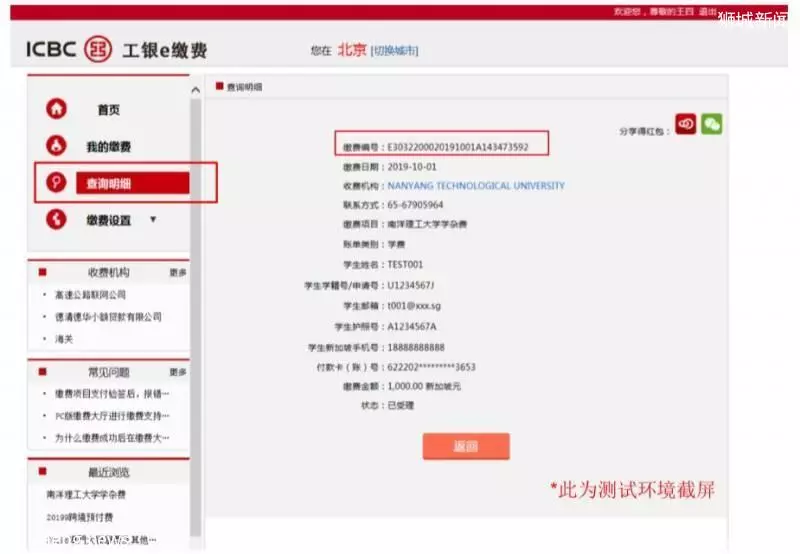Share via the red Weibo icon

(x=686, y=124)
